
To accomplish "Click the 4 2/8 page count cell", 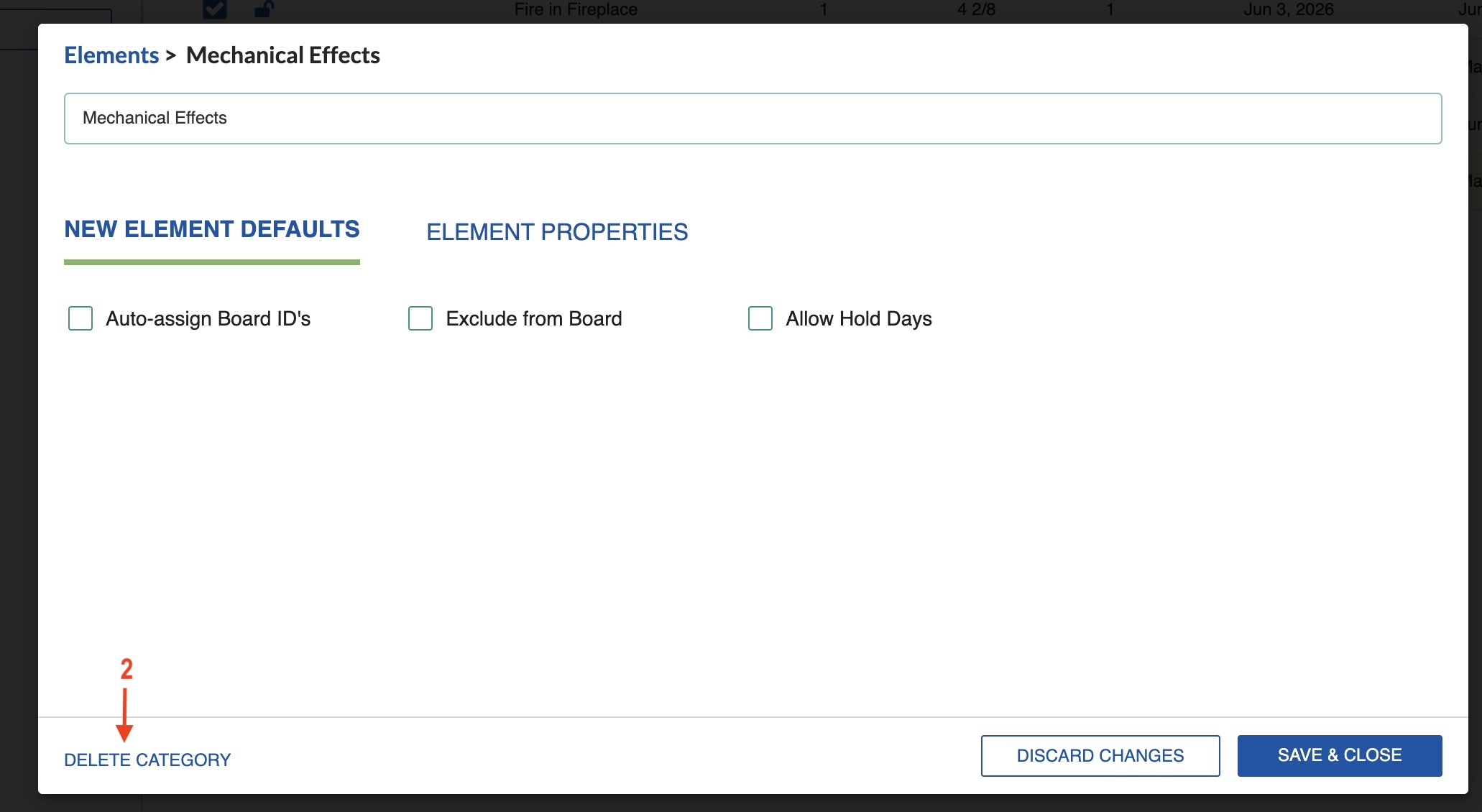I will pyautogui.click(x=976, y=9).
